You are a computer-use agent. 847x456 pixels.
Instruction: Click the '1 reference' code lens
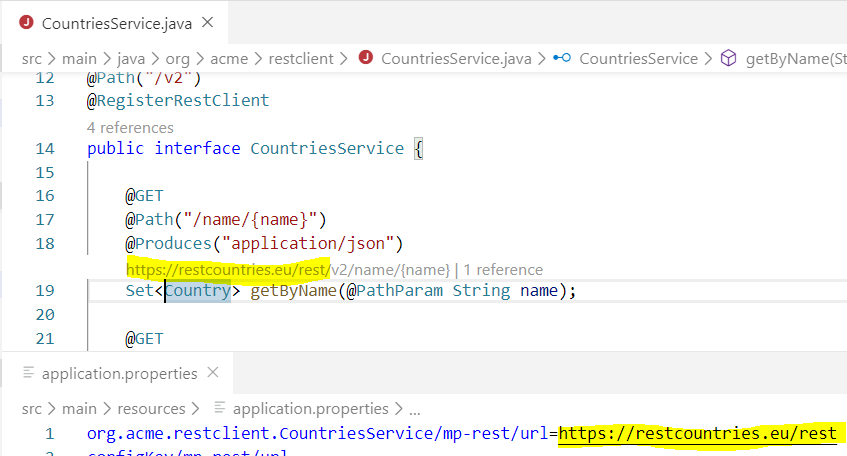pos(503,270)
